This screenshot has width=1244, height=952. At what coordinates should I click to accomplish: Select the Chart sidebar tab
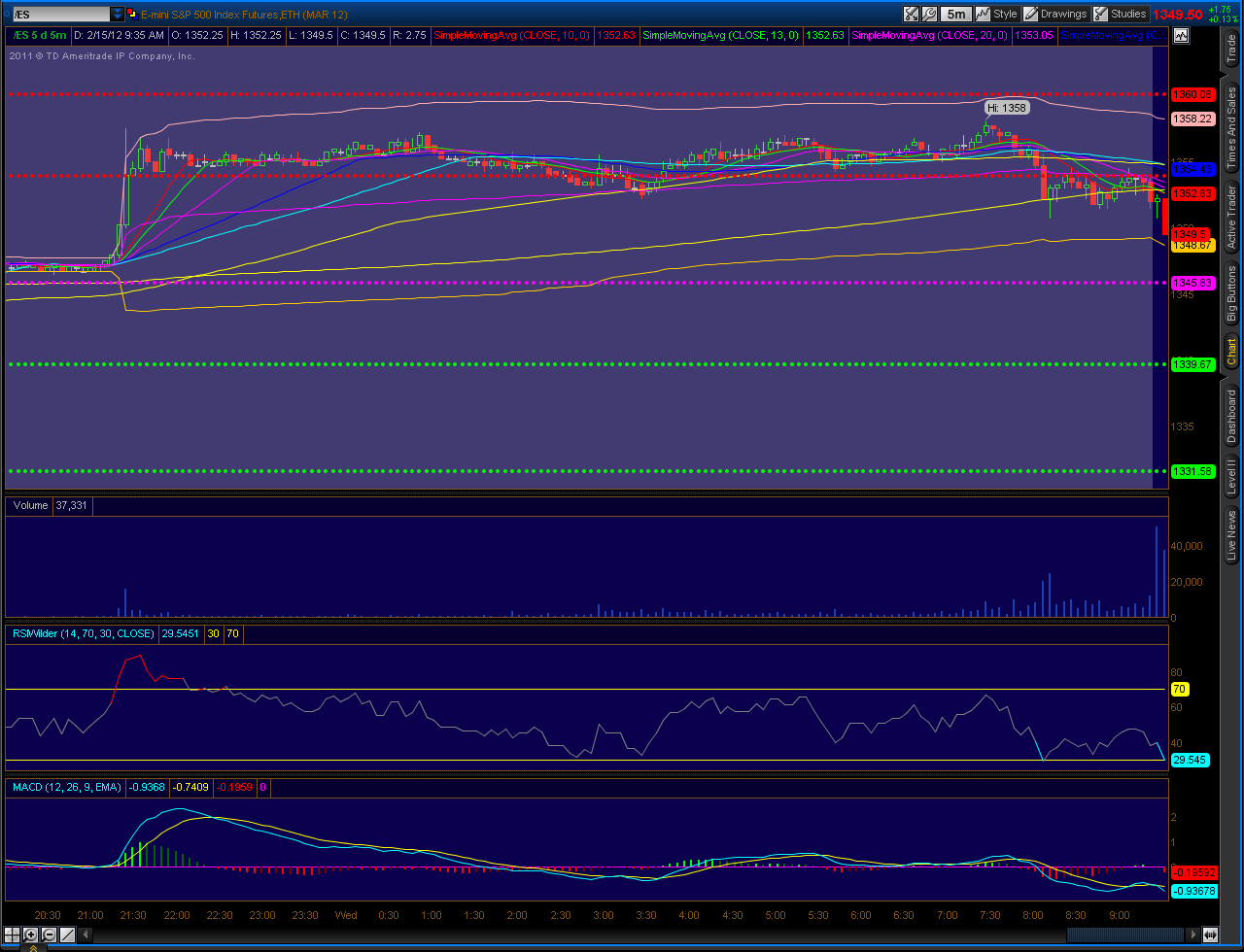(x=1231, y=352)
